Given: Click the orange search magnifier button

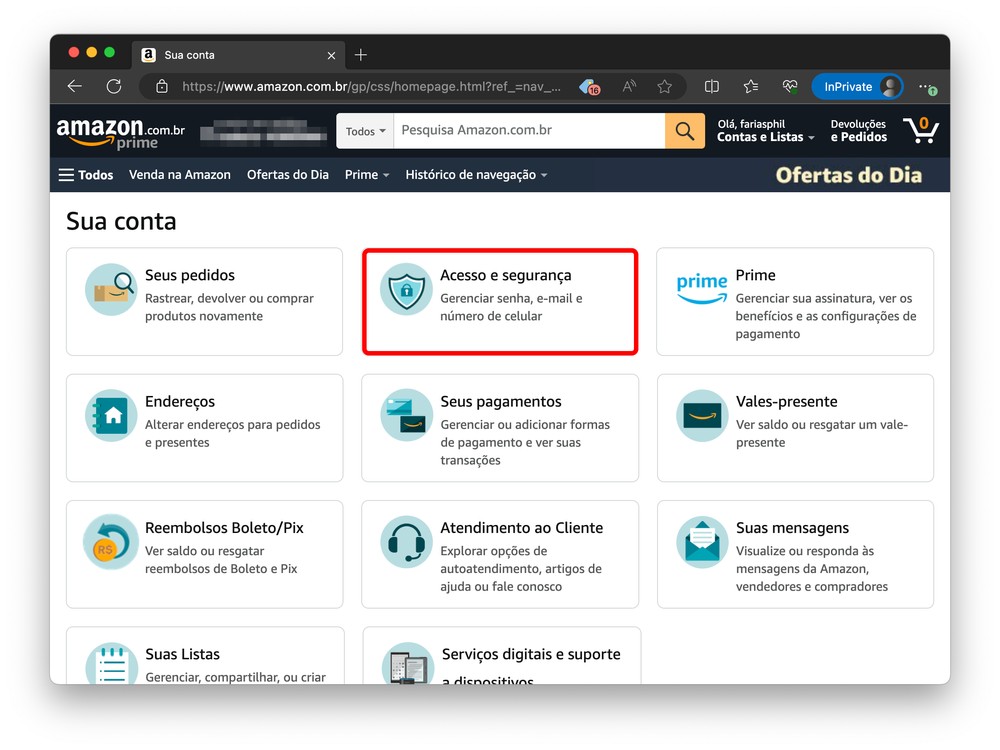Looking at the screenshot, I should point(684,131).
